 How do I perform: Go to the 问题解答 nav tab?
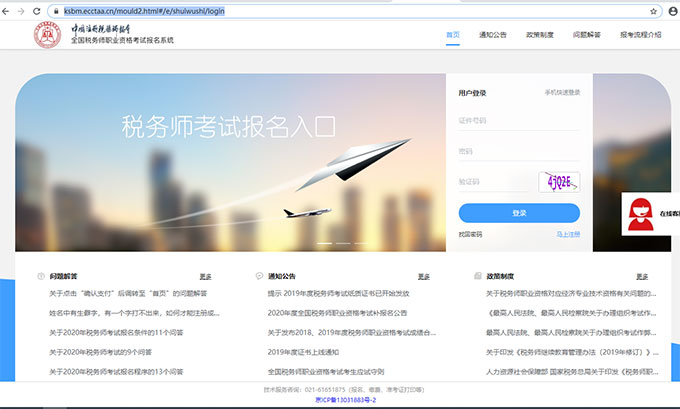click(587, 34)
